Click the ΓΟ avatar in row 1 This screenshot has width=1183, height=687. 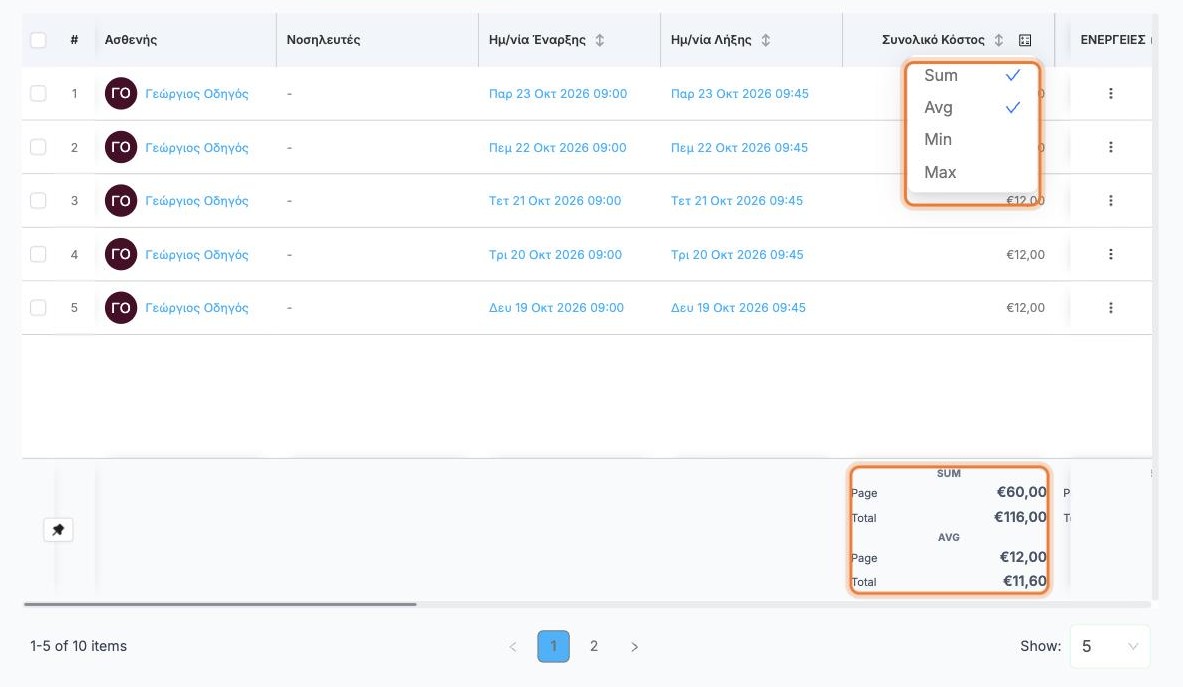pos(121,94)
